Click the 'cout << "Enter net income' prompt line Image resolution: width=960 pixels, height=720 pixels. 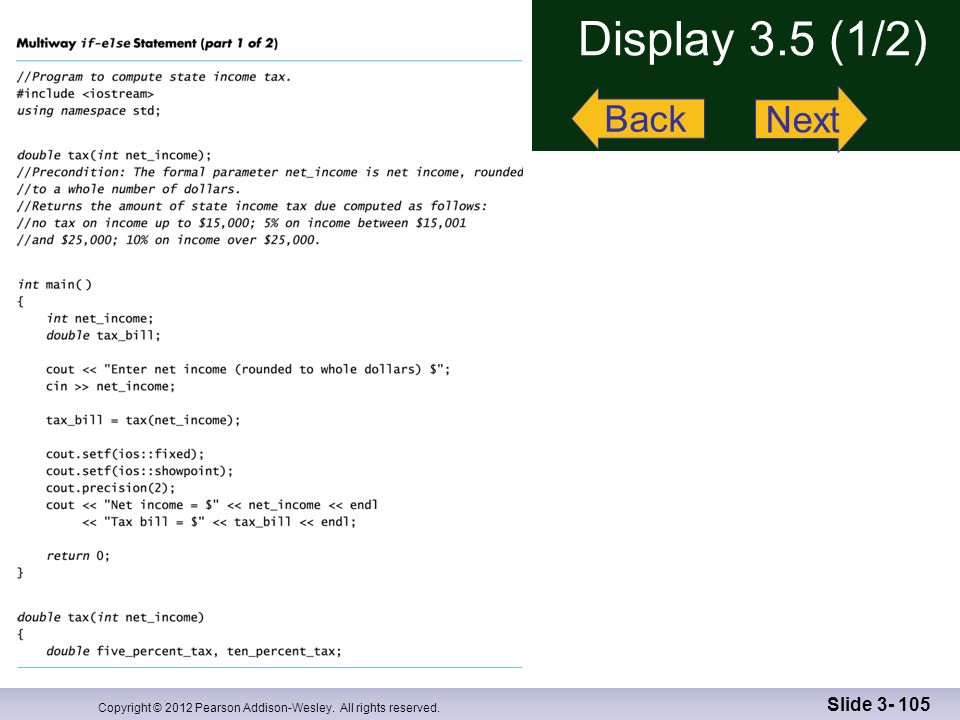pos(248,369)
